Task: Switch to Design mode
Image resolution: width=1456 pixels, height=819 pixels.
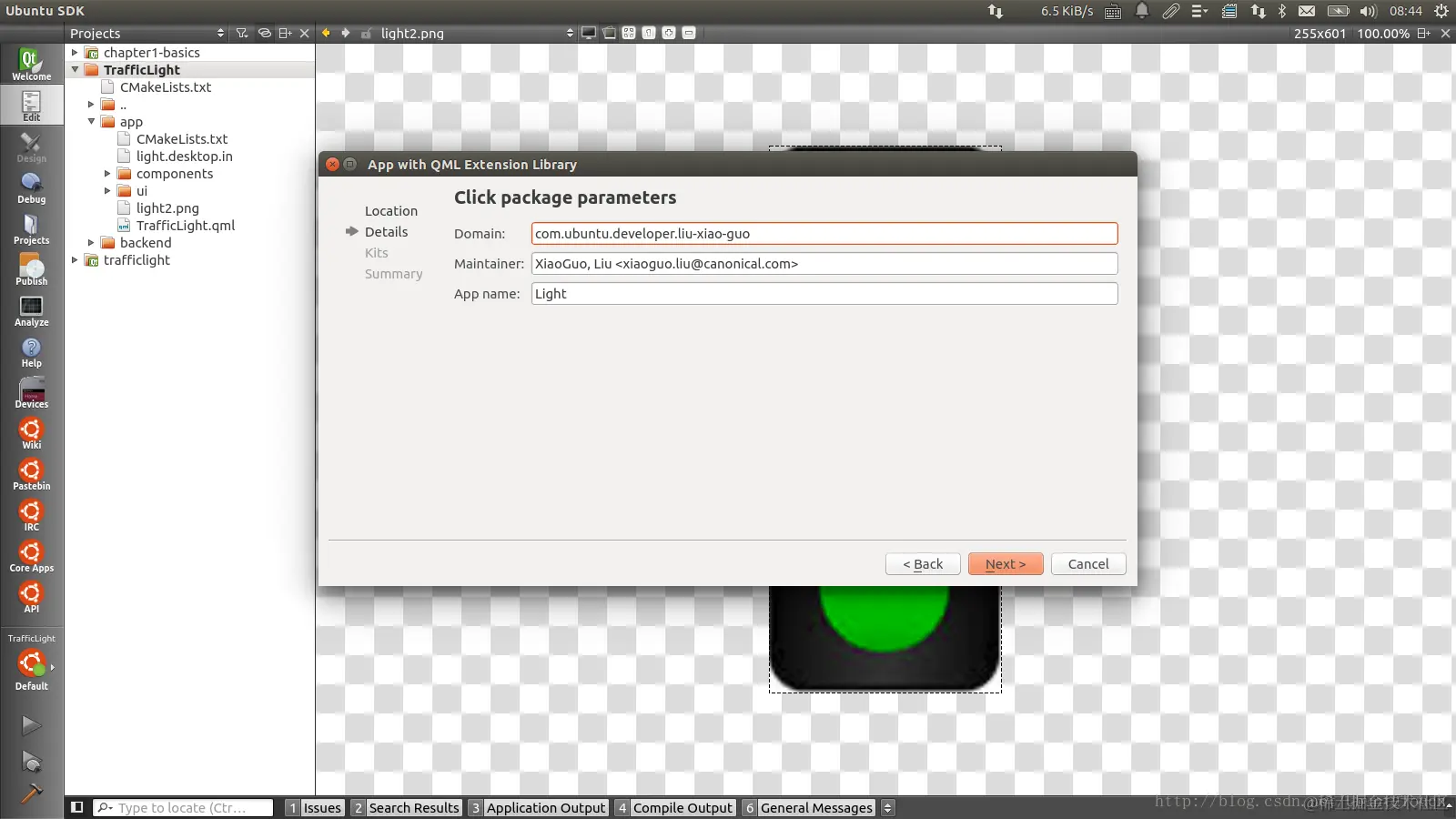Action: coord(31,147)
